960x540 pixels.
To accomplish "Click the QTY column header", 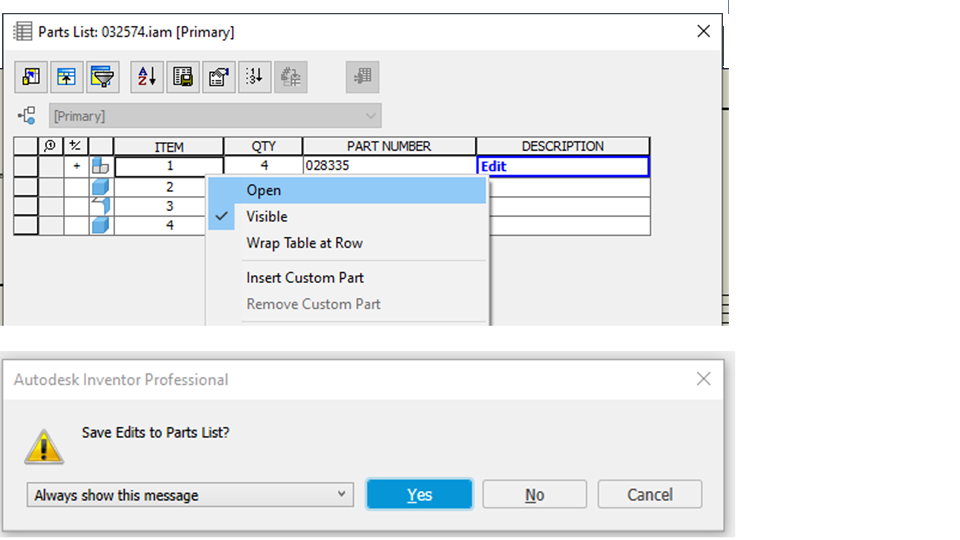I will [263, 146].
